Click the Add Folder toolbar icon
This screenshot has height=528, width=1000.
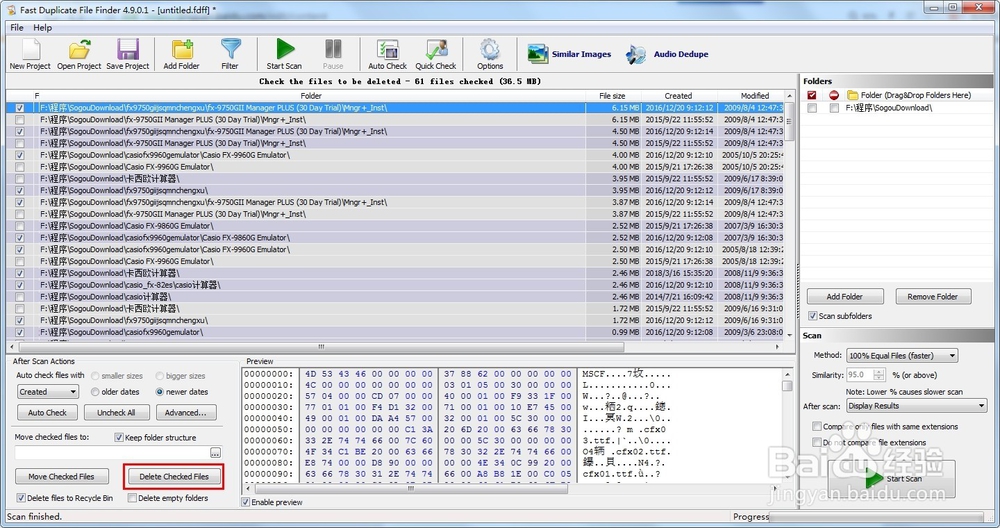[x=181, y=54]
